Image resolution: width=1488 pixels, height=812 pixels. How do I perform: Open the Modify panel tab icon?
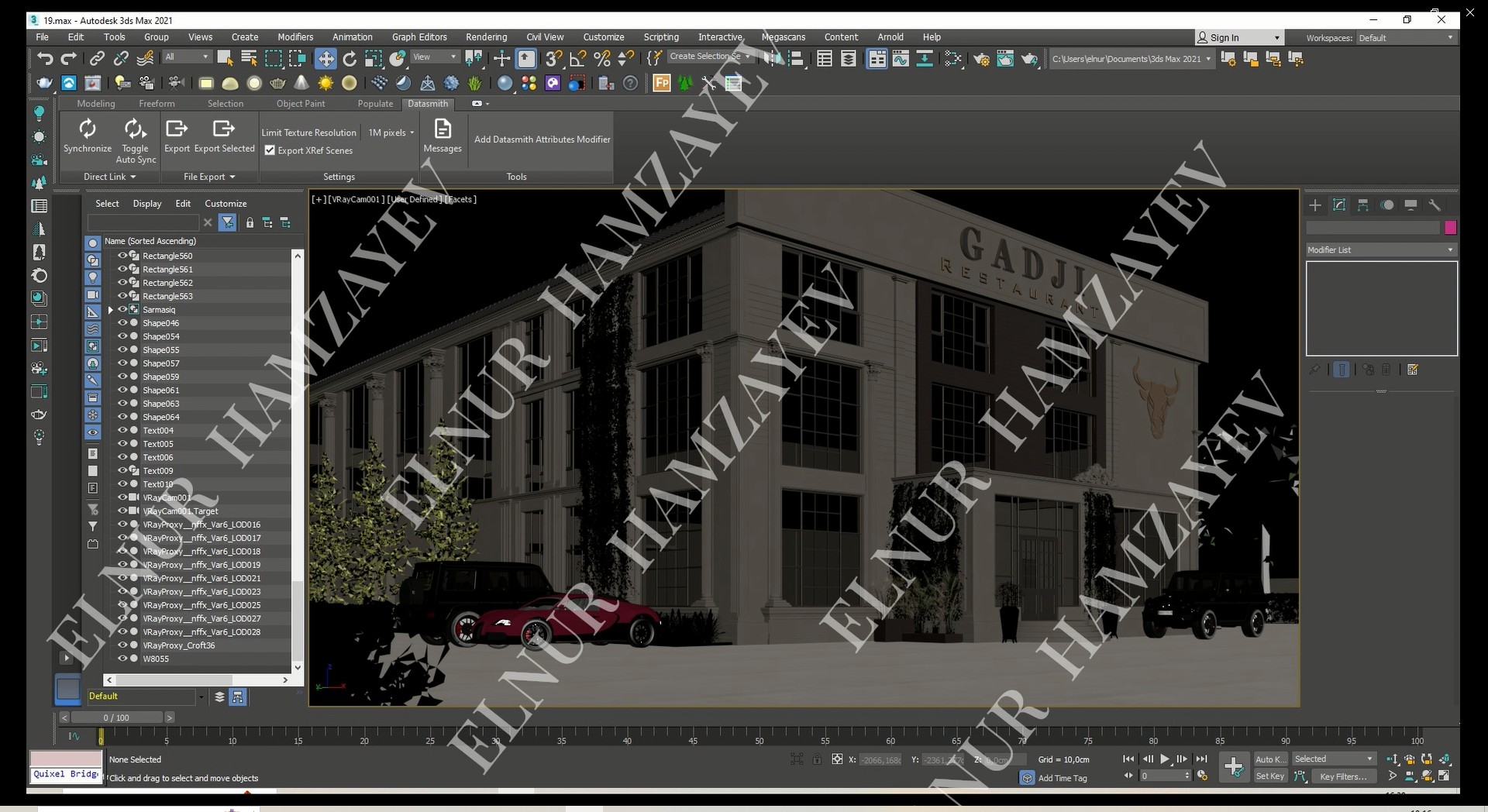(1339, 205)
